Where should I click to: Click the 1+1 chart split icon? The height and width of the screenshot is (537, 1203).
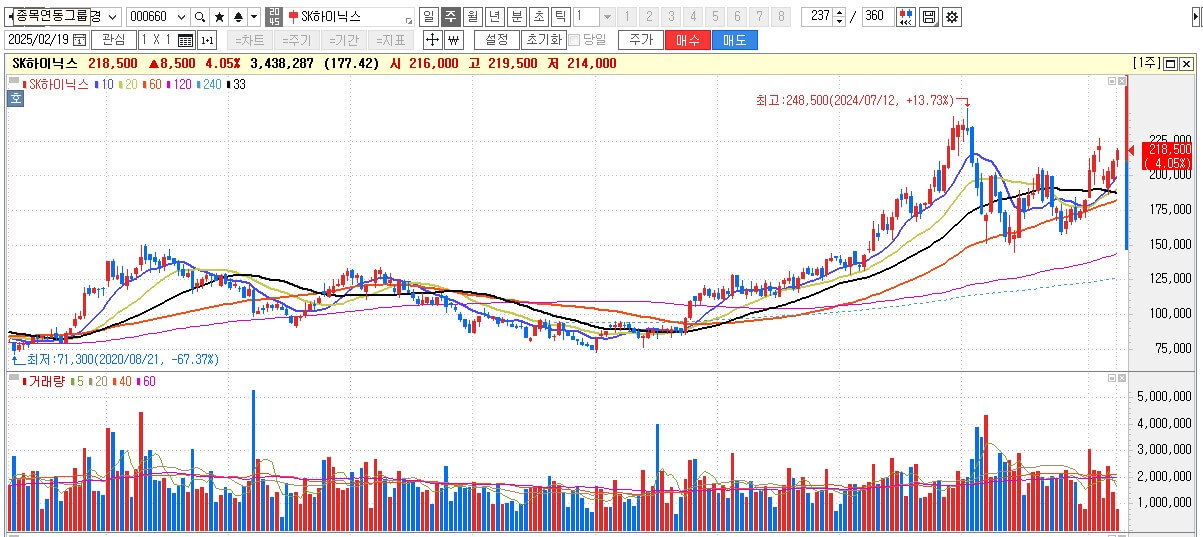pyautogui.click(x=207, y=41)
